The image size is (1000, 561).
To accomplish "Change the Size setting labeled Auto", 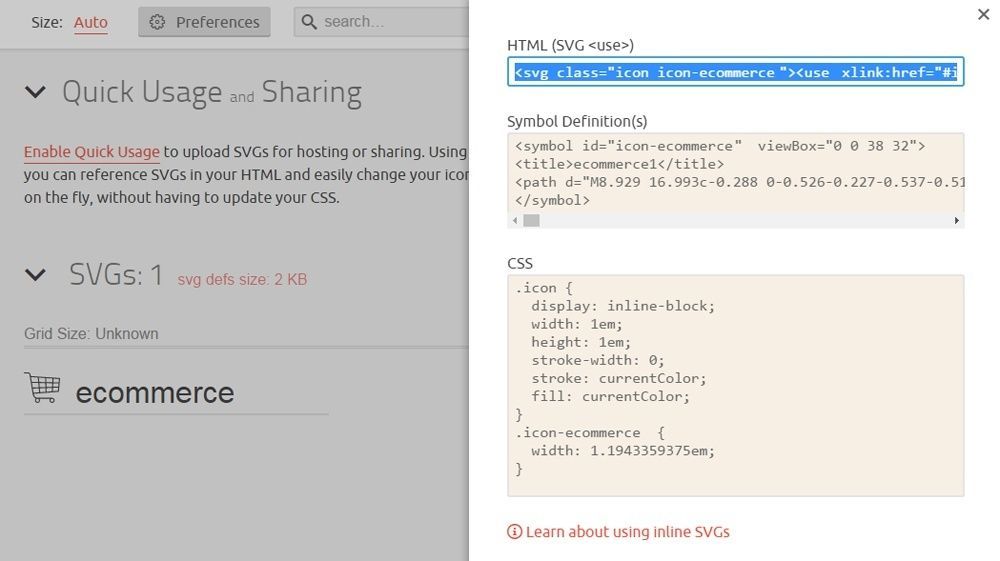I will coord(91,22).
